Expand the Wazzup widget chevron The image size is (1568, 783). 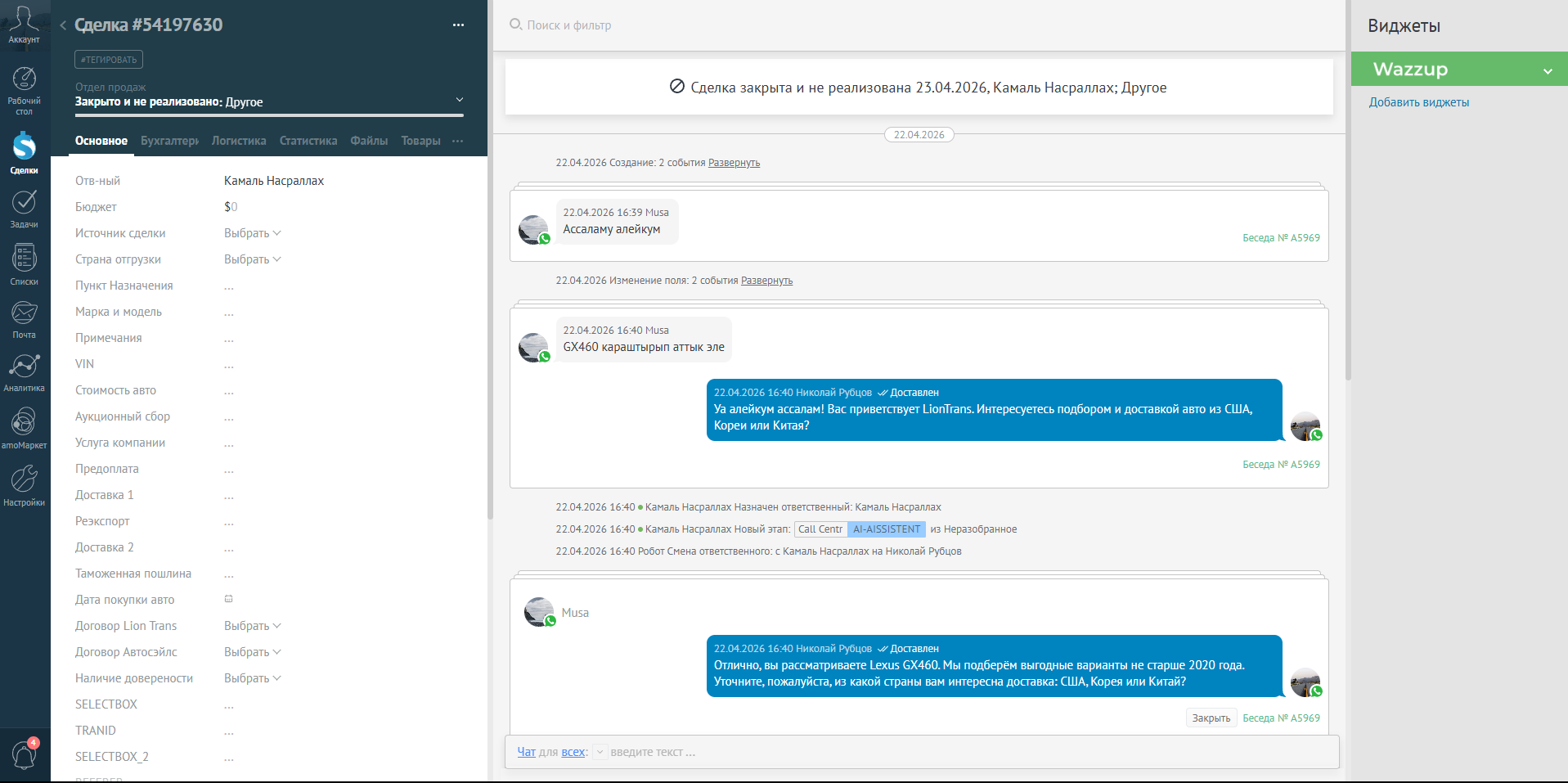(x=1548, y=71)
